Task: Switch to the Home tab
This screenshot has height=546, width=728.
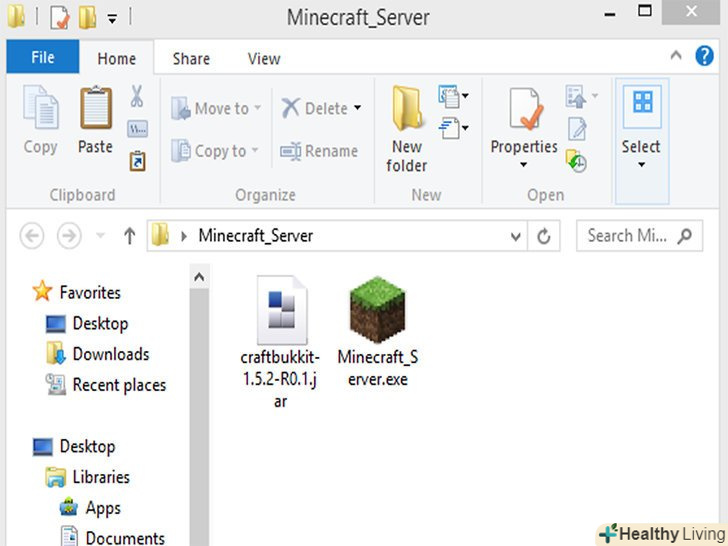Action: [x=117, y=58]
